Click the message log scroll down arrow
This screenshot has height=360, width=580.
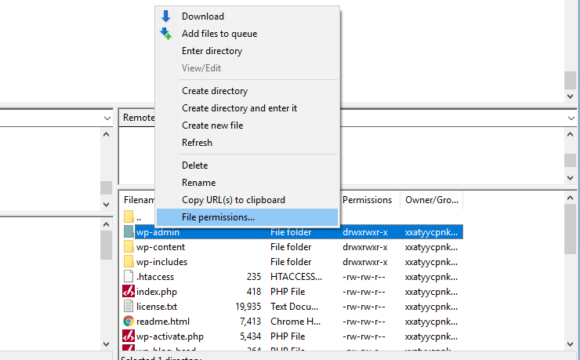coord(570,96)
